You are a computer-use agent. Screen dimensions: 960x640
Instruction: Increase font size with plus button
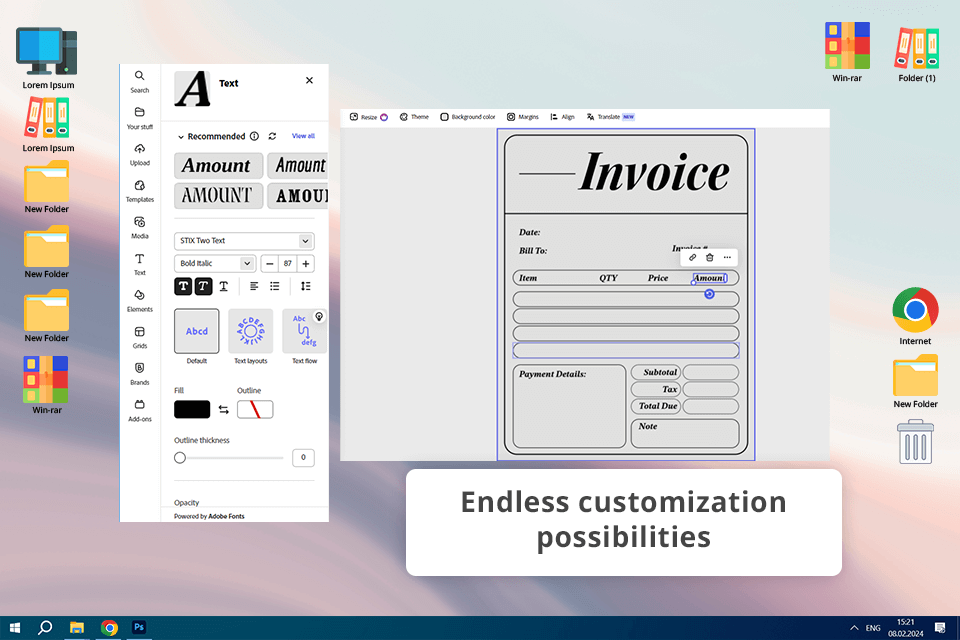[306, 263]
